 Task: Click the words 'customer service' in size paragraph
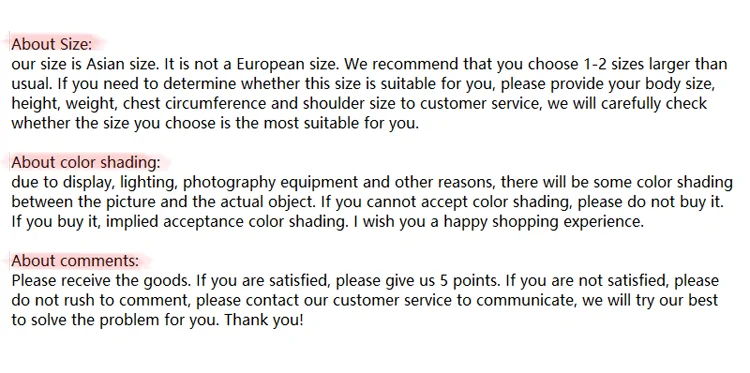481,103
